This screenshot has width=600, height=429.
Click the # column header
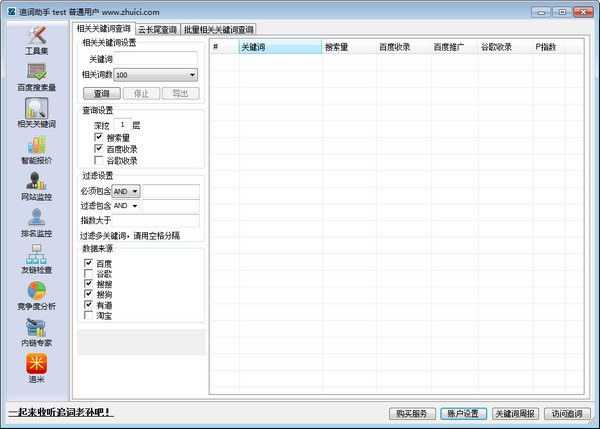point(225,47)
